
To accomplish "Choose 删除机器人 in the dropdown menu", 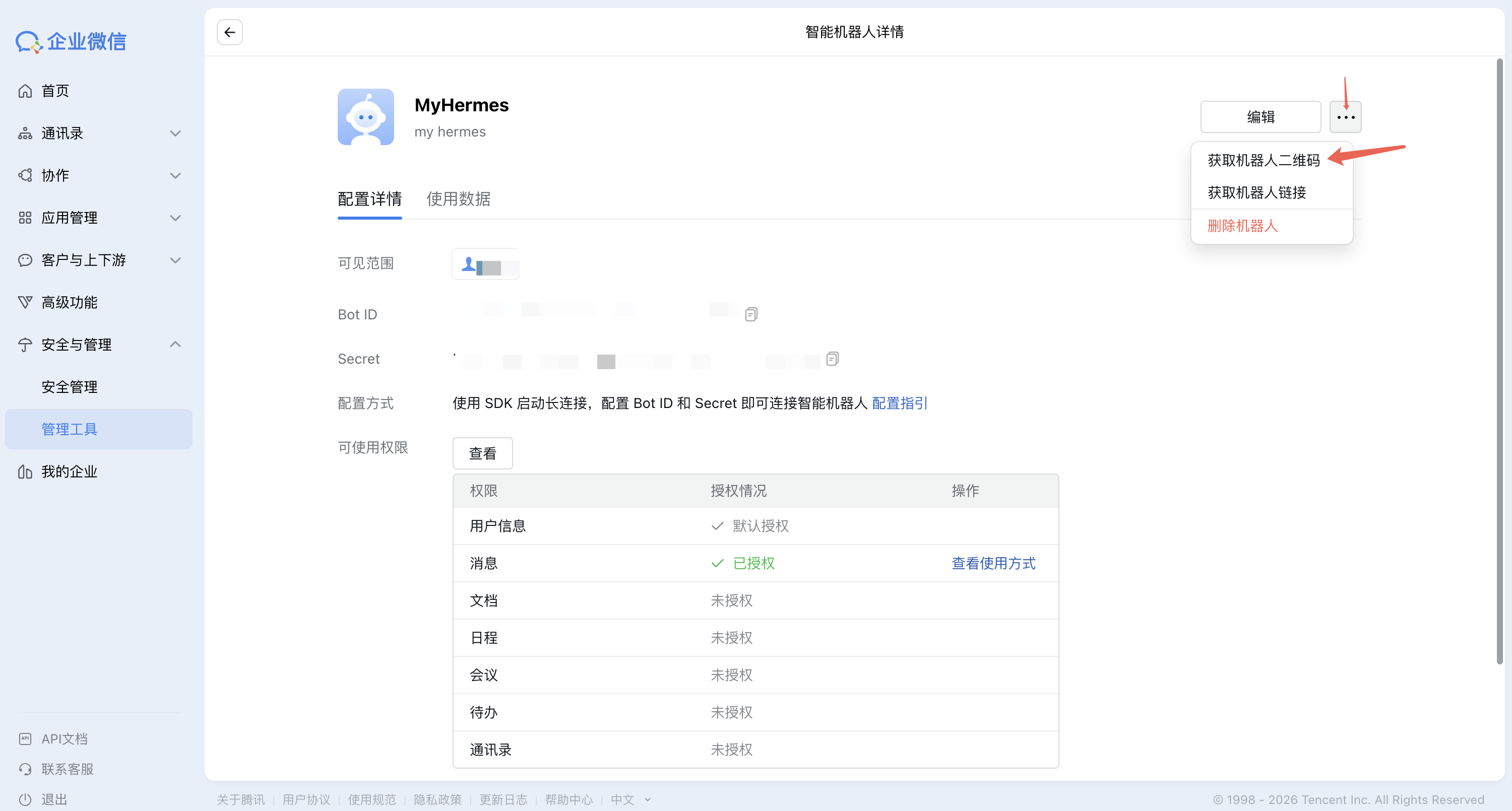I will point(1242,226).
